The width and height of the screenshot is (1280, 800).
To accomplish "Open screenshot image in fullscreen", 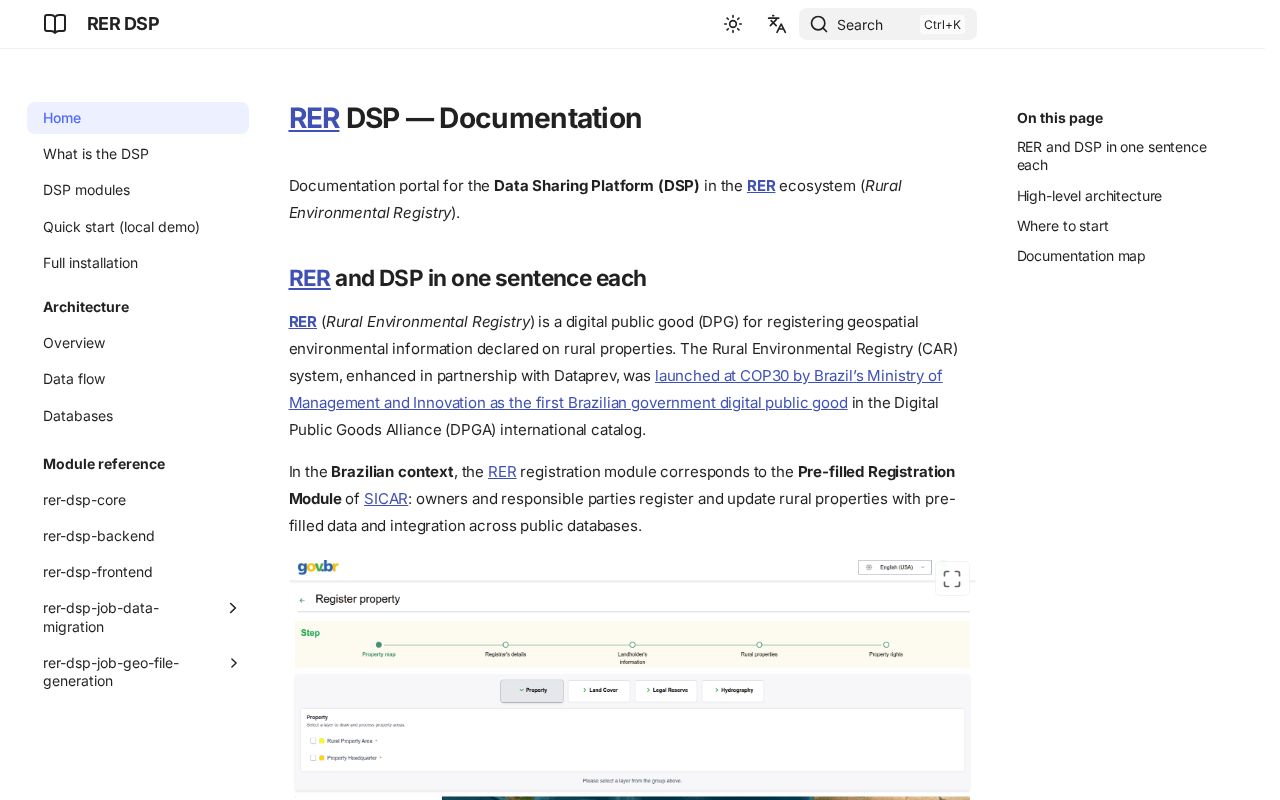I will coord(952,579).
